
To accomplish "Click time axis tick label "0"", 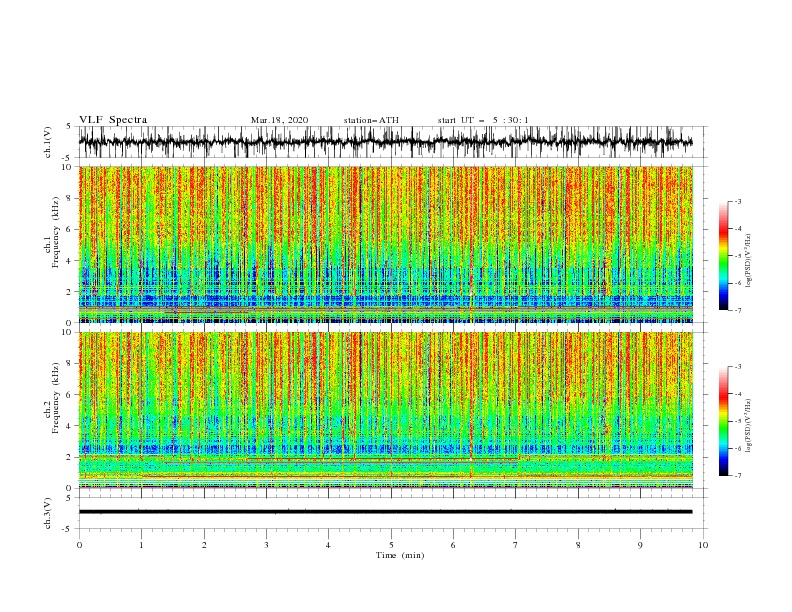I will pos(79,545).
